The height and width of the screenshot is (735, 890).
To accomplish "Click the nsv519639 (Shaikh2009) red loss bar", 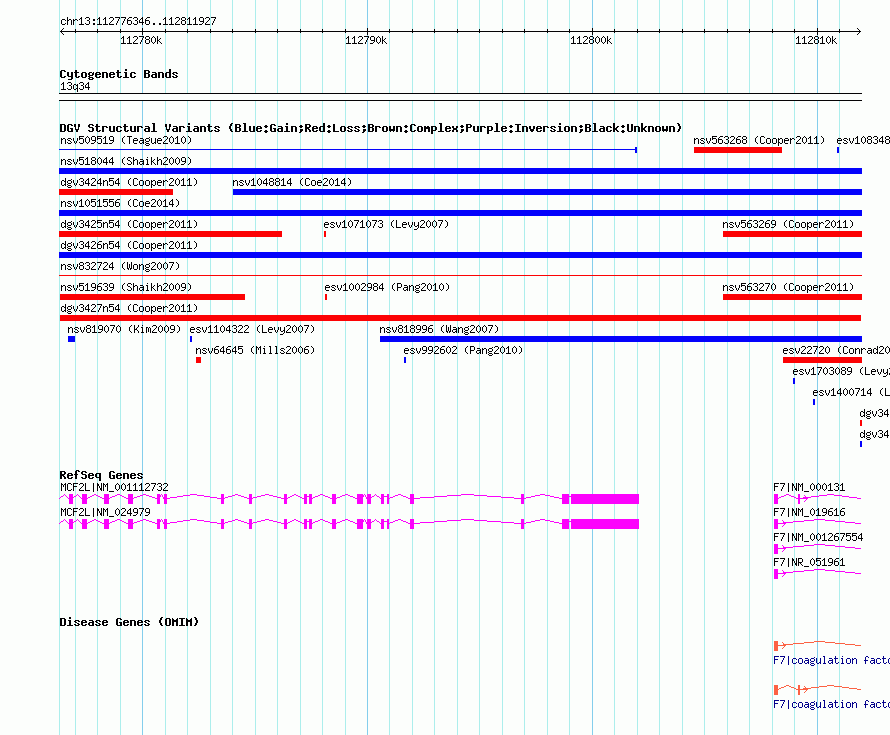I will (x=152, y=297).
